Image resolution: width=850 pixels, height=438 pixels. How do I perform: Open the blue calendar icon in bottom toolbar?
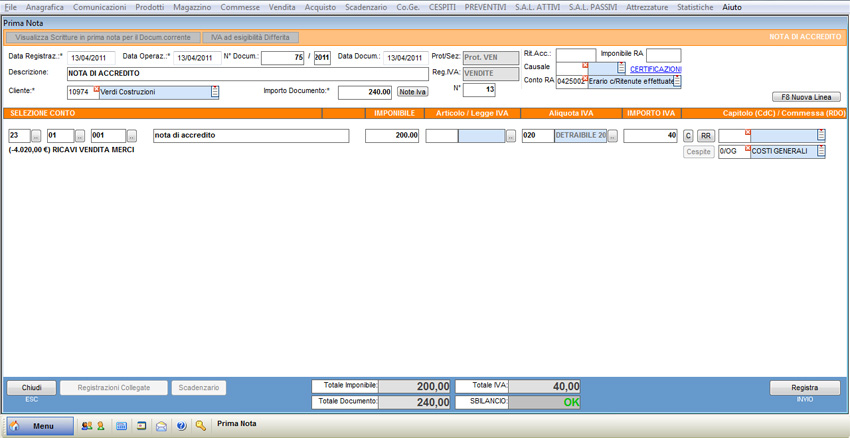click(x=121, y=426)
